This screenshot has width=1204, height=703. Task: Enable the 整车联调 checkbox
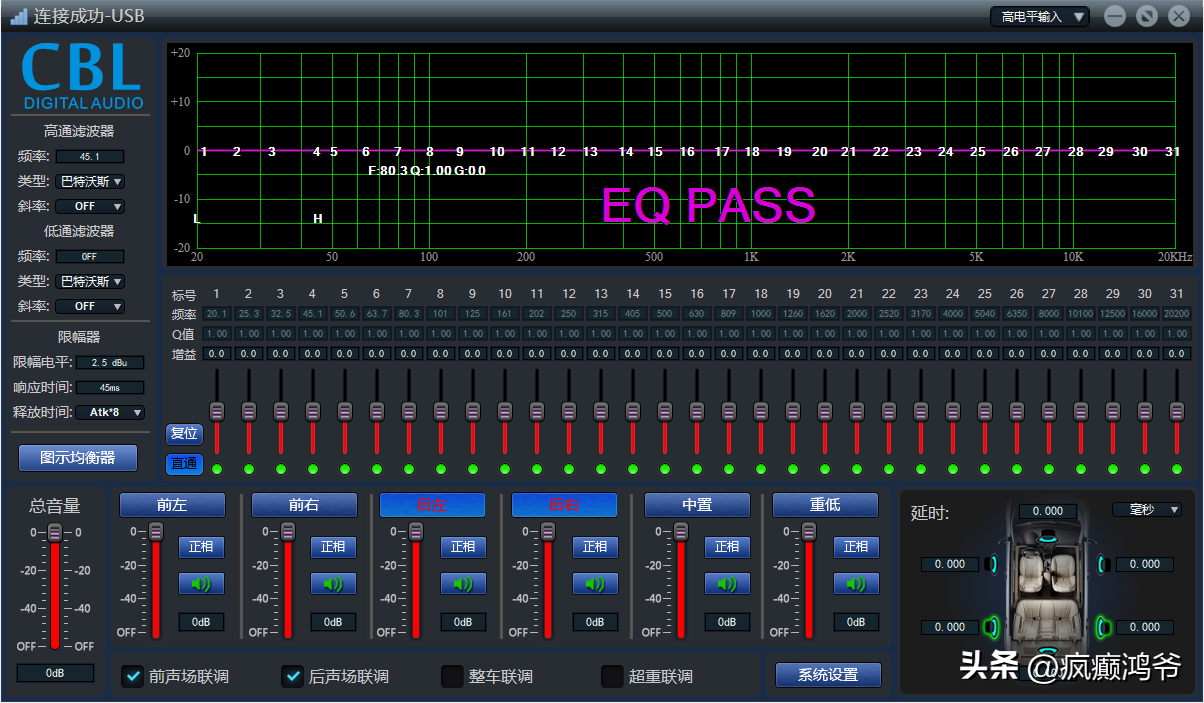pyautogui.click(x=452, y=676)
